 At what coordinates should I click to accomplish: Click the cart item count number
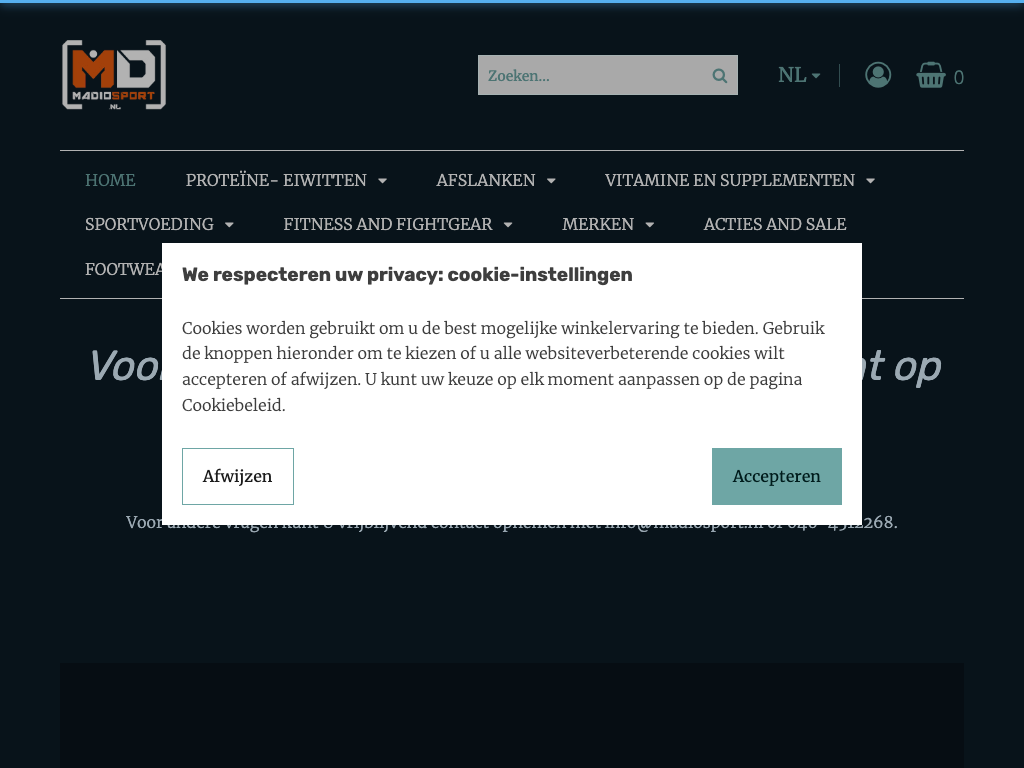[958, 78]
